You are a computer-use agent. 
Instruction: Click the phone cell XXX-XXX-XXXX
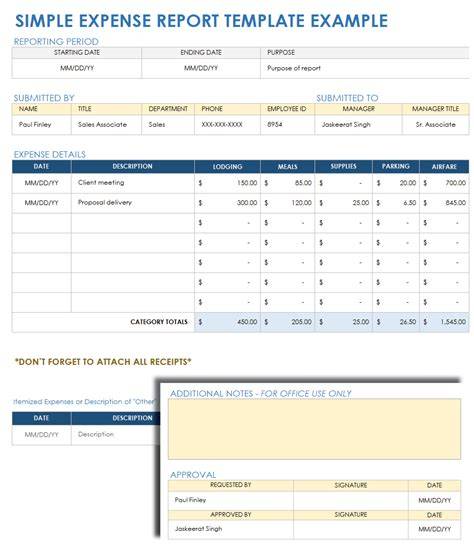[227, 125]
